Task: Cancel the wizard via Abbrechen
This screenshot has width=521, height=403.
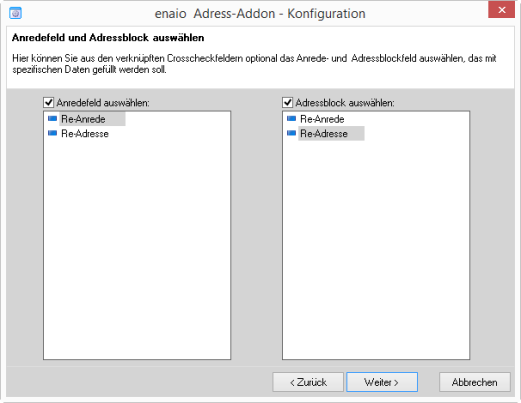Action: [475, 382]
